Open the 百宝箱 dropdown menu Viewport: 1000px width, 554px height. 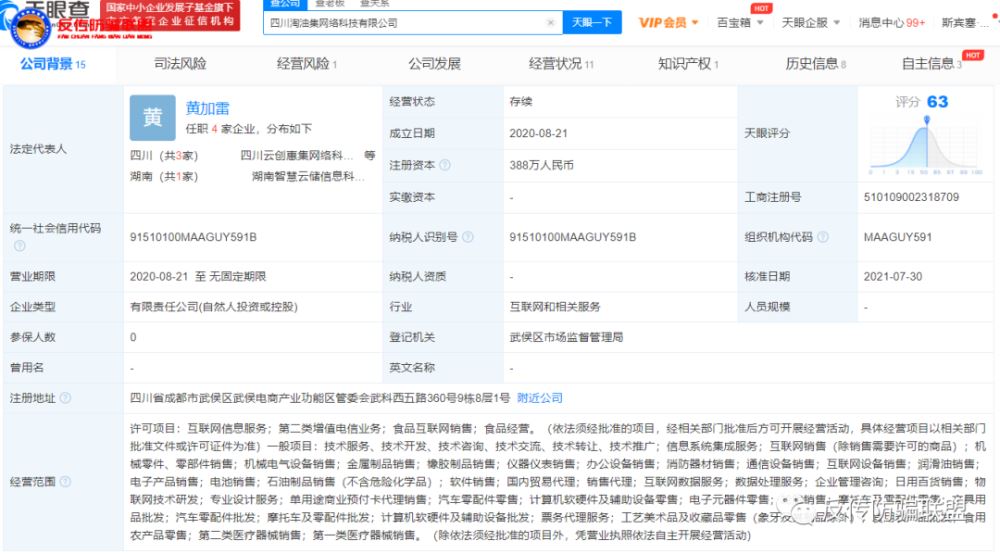740,23
